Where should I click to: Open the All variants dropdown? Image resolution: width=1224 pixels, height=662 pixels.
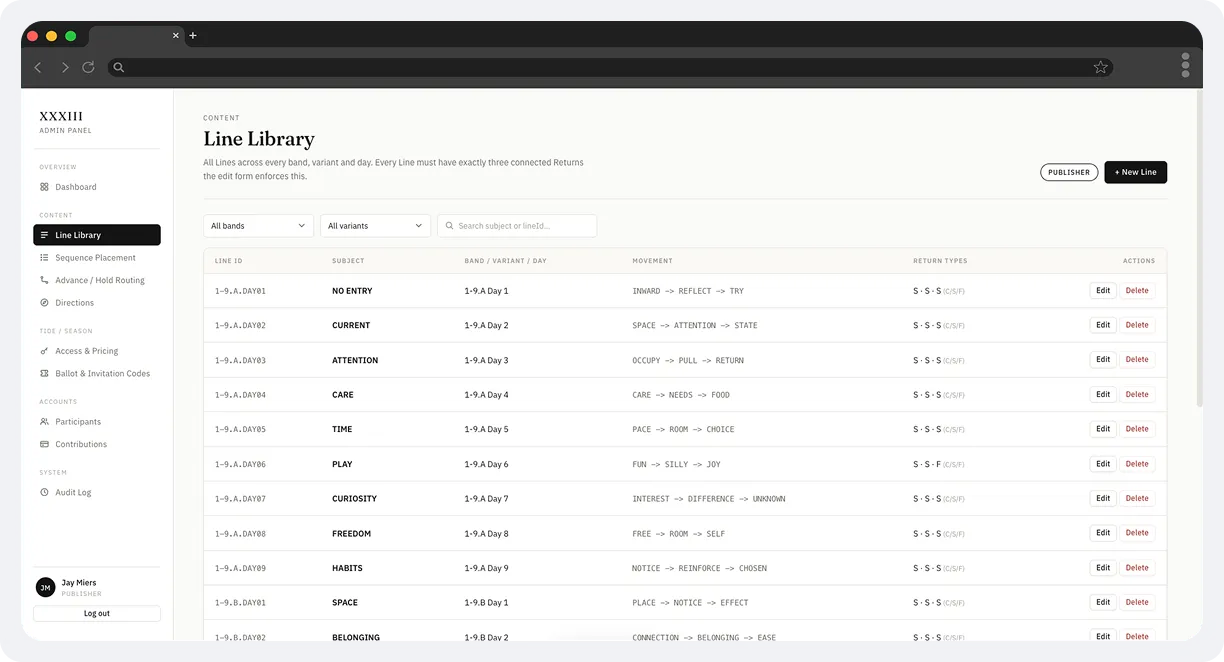click(375, 226)
